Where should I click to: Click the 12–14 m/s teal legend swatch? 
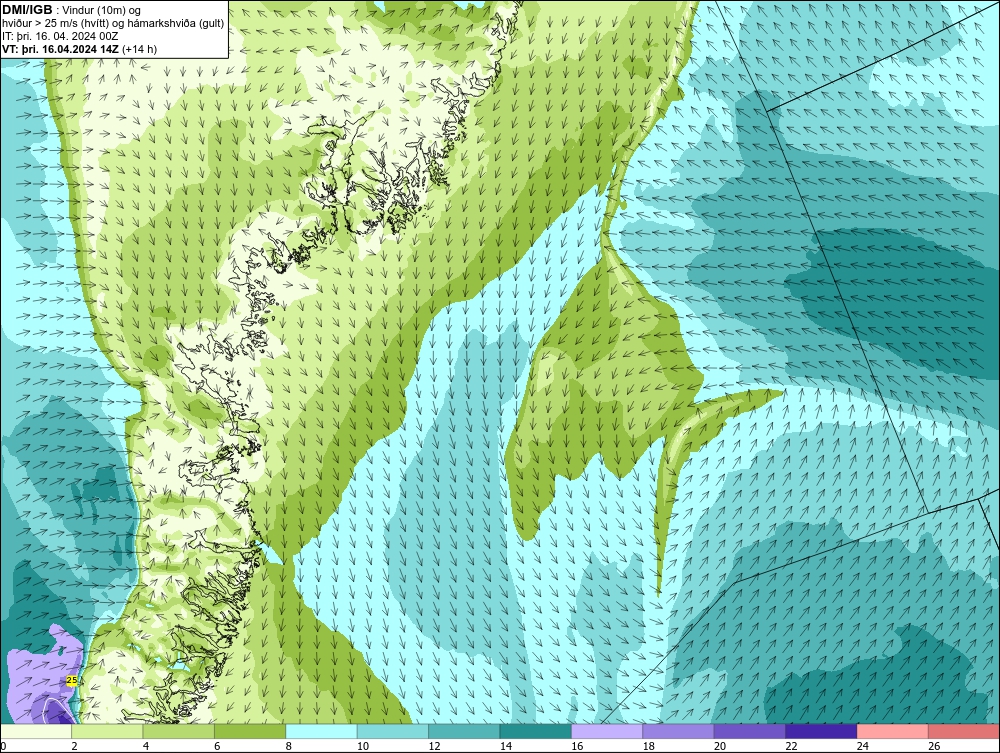point(464,731)
